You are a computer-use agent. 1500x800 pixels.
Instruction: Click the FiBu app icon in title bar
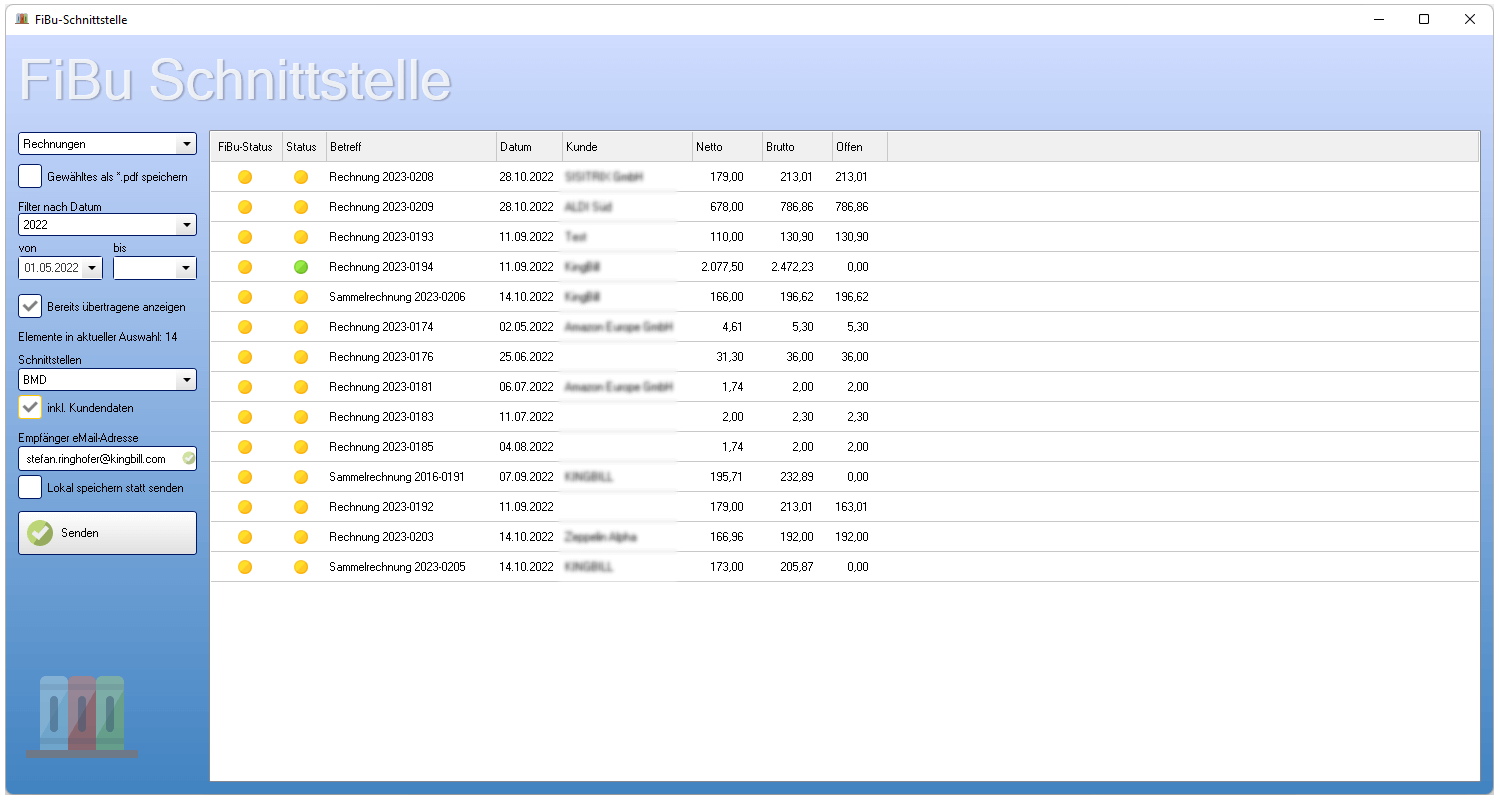[x=22, y=19]
